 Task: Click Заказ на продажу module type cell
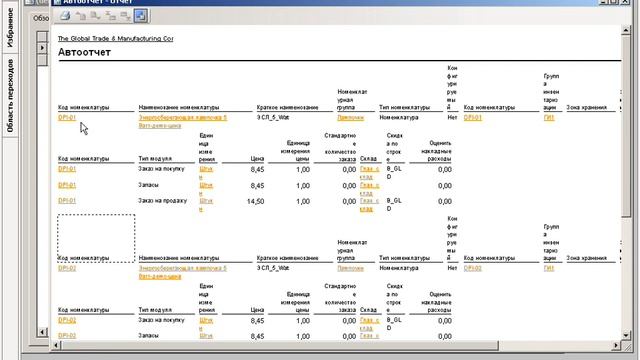162,201
